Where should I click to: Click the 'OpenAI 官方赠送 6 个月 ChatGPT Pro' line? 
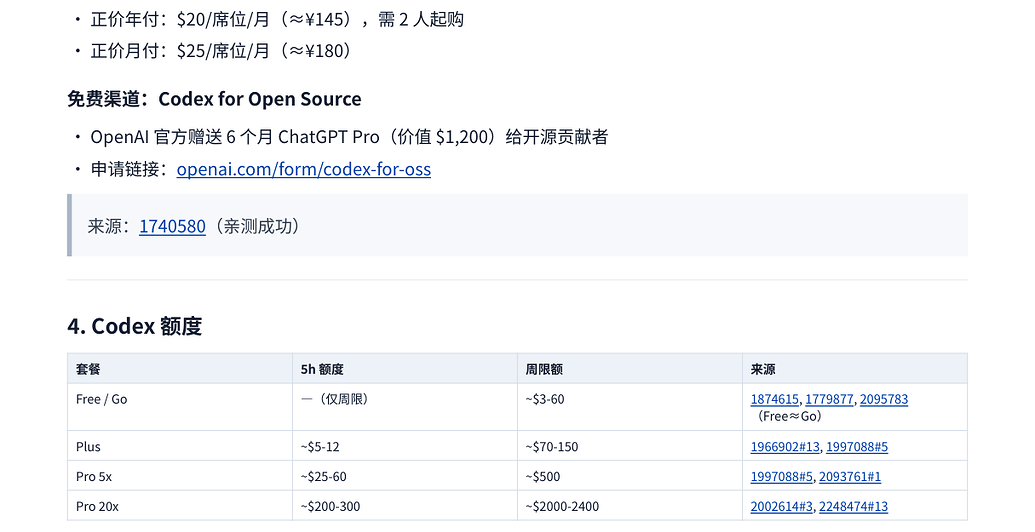[349, 137]
